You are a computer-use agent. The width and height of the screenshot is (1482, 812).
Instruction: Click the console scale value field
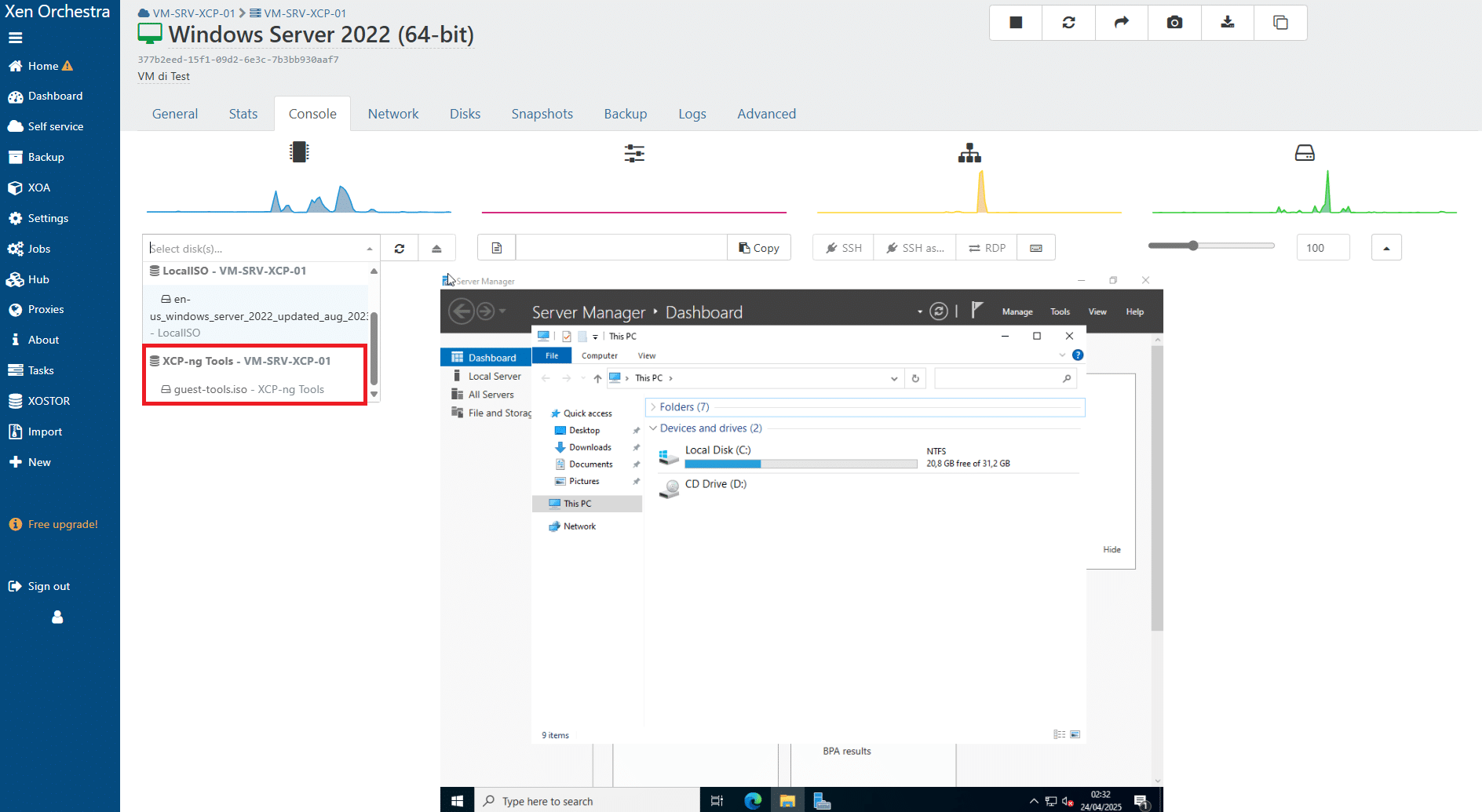[x=1323, y=248]
